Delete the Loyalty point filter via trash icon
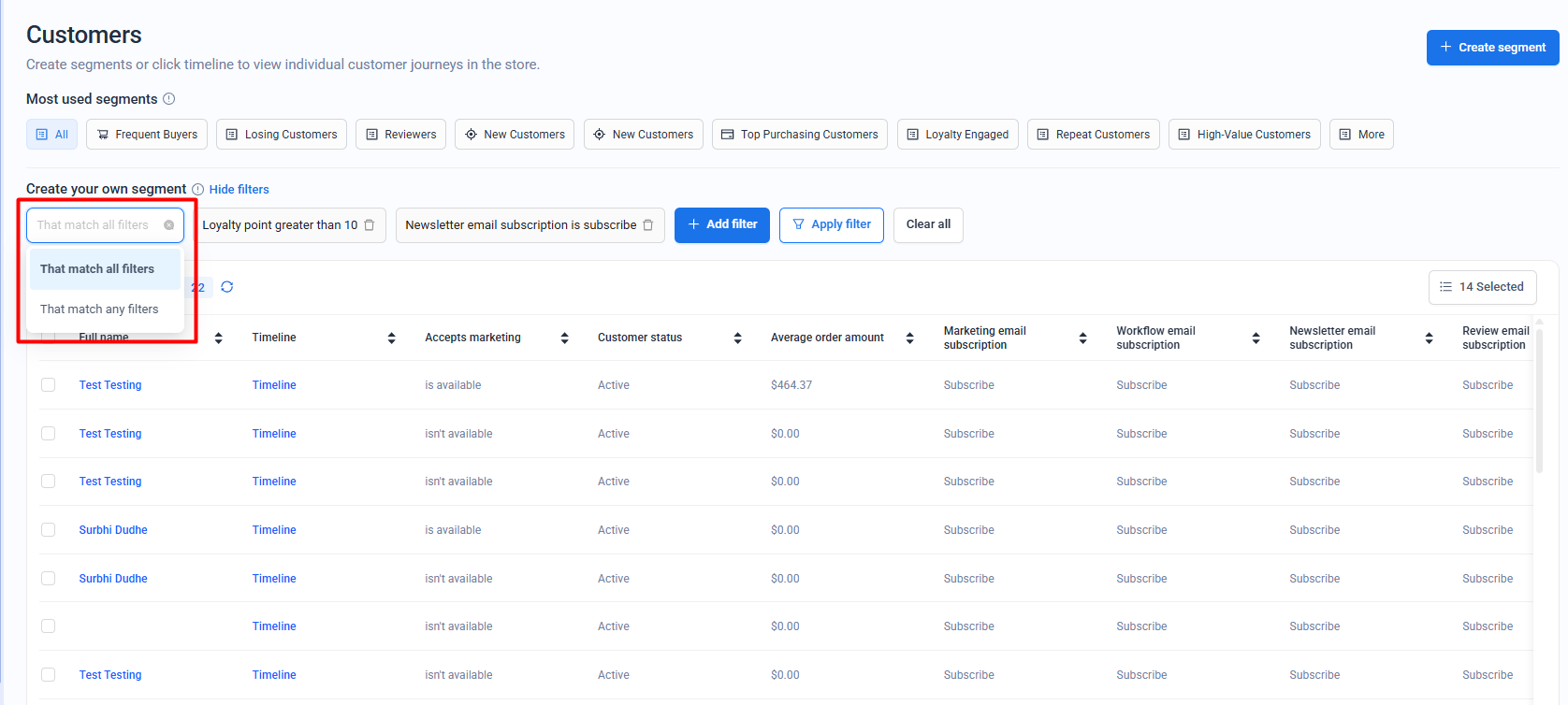This screenshot has width=1568, height=705. [370, 225]
